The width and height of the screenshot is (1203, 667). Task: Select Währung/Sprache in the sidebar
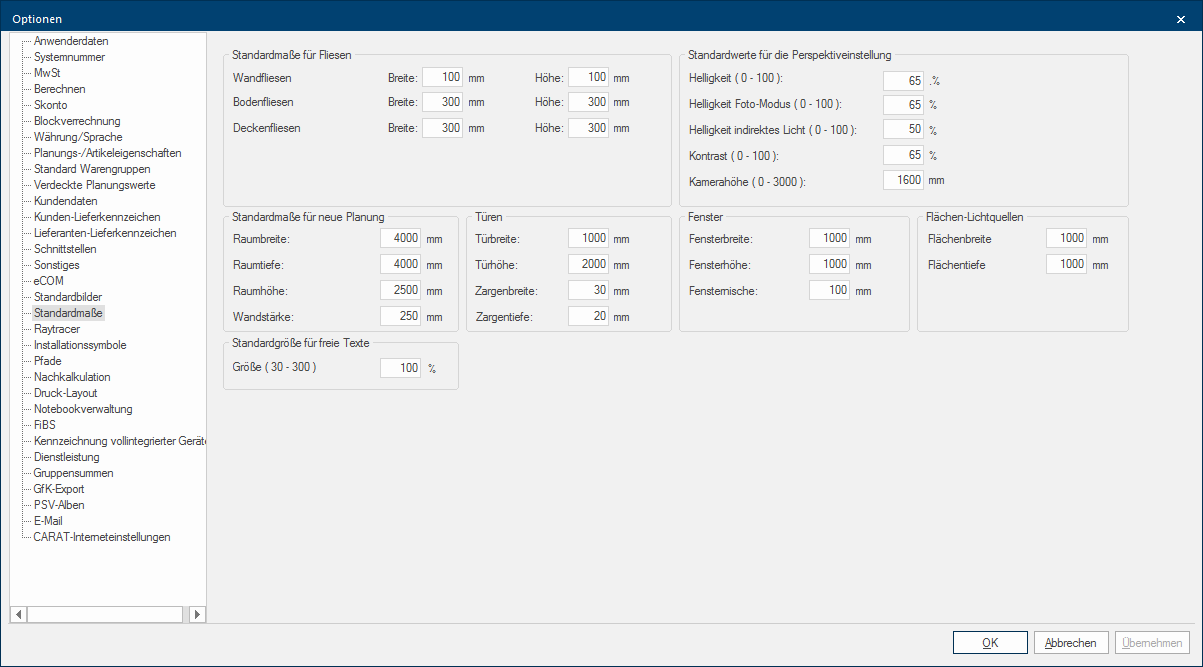click(77, 137)
